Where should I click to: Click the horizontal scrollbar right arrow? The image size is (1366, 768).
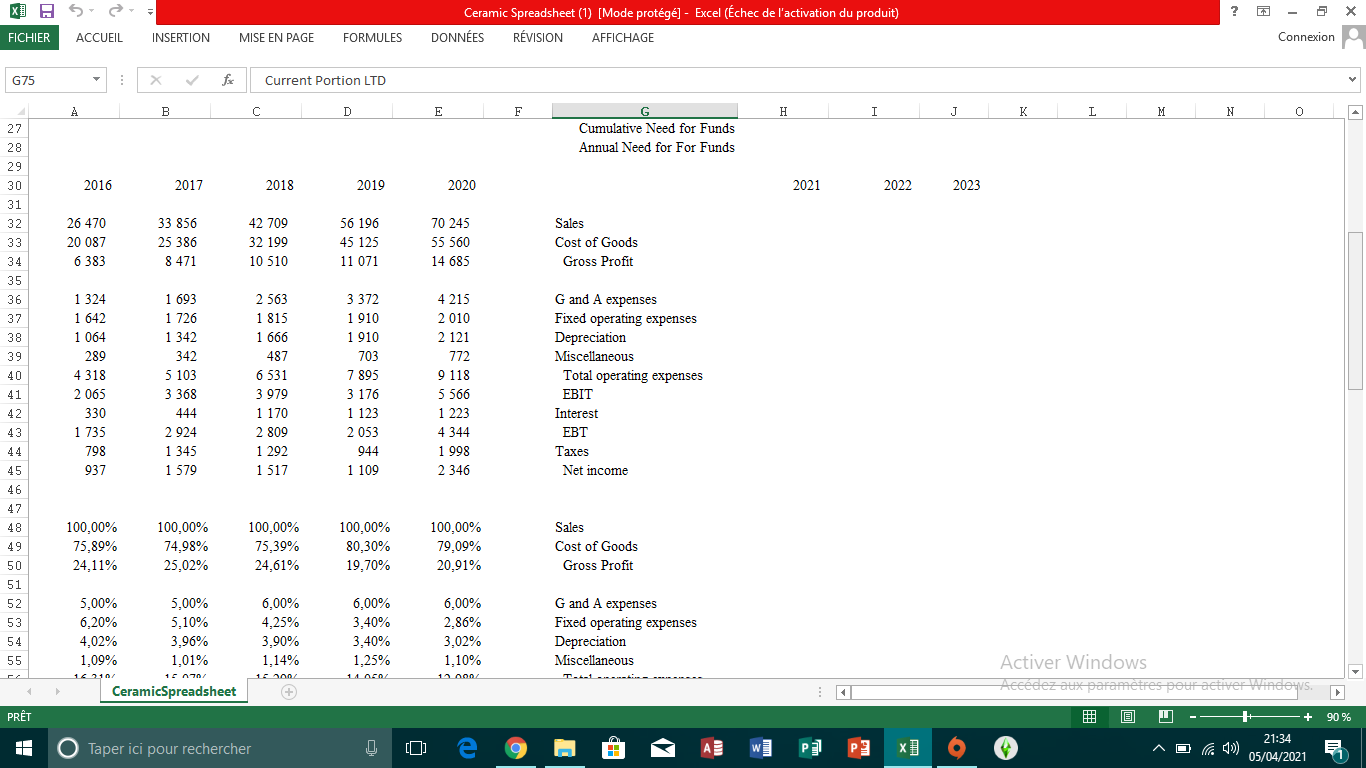(1337, 691)
